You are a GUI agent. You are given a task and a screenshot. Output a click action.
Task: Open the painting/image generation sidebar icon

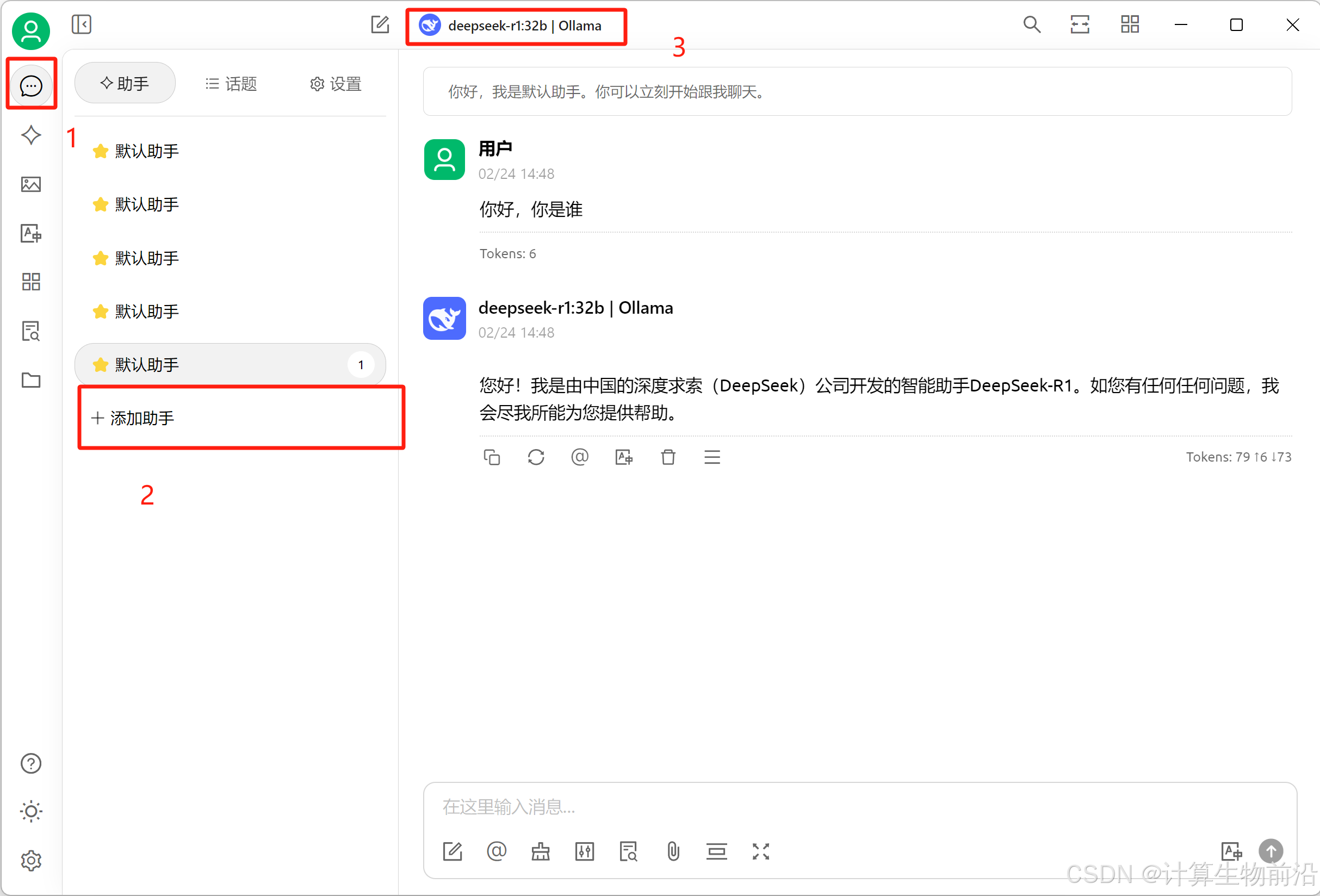point(30,184)
